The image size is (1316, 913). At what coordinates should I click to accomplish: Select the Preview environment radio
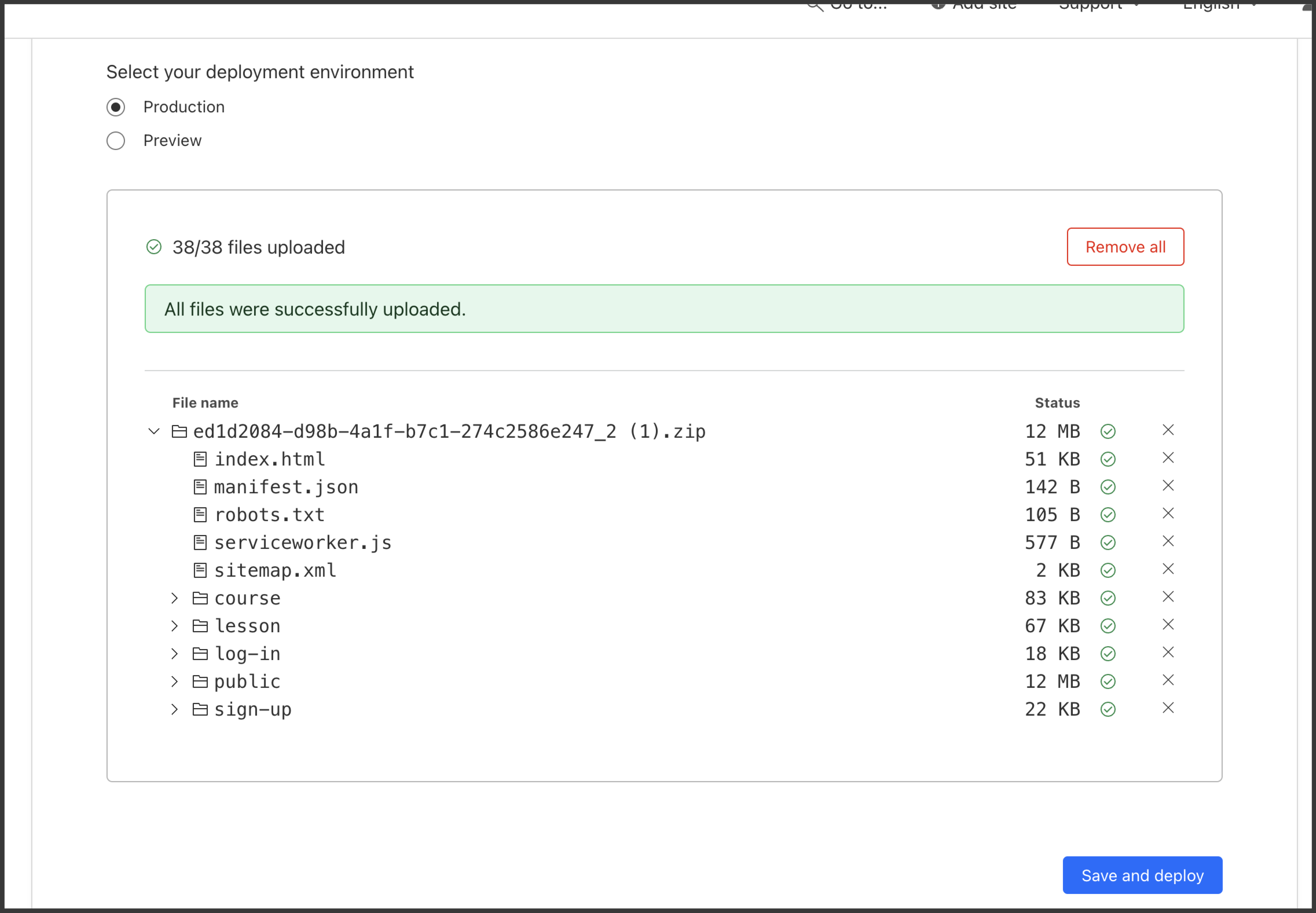tap(116, 141)
